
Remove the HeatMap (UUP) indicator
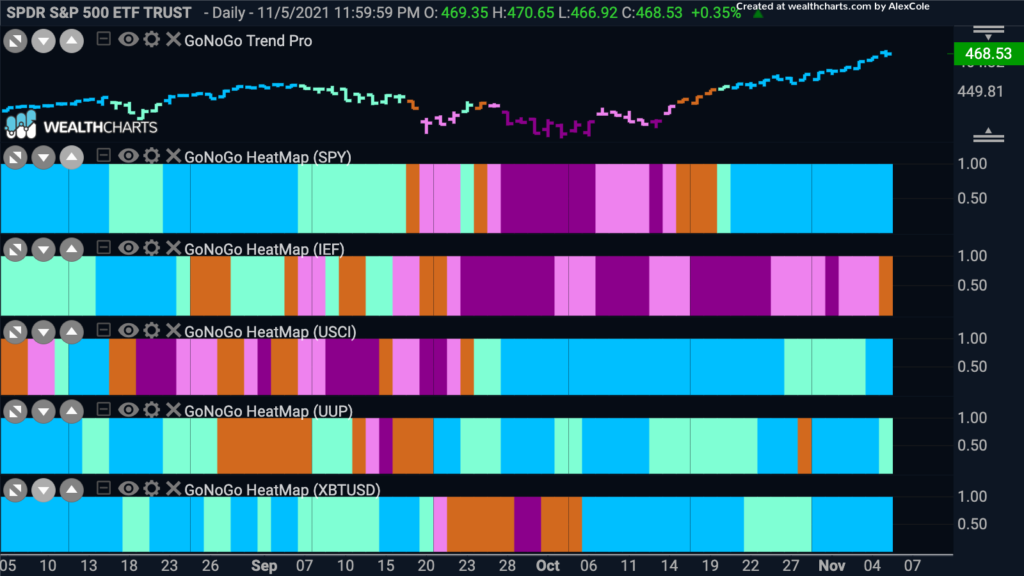tap(173, 409)
